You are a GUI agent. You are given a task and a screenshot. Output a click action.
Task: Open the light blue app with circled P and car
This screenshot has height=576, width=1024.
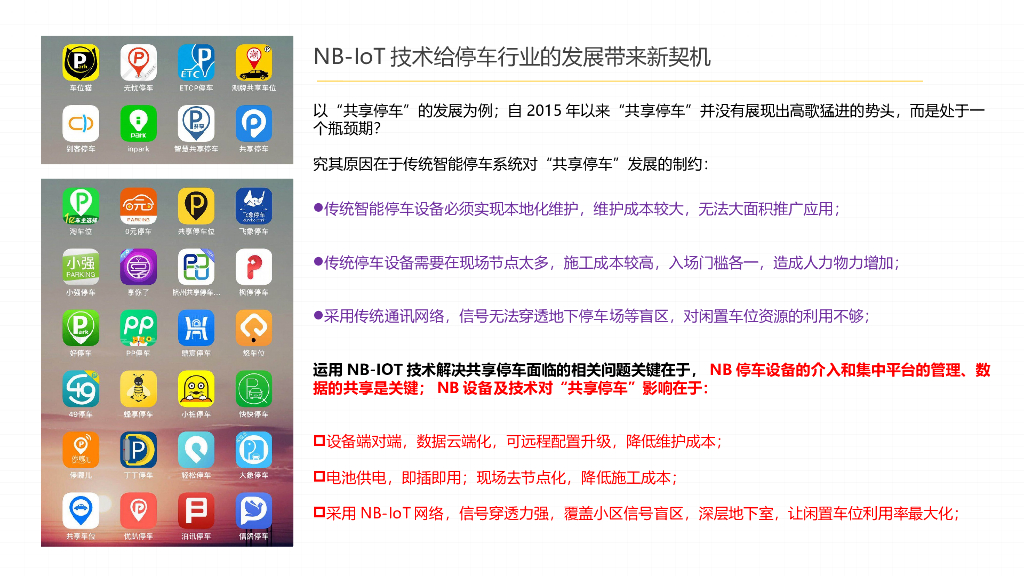[x=254, y=450]
